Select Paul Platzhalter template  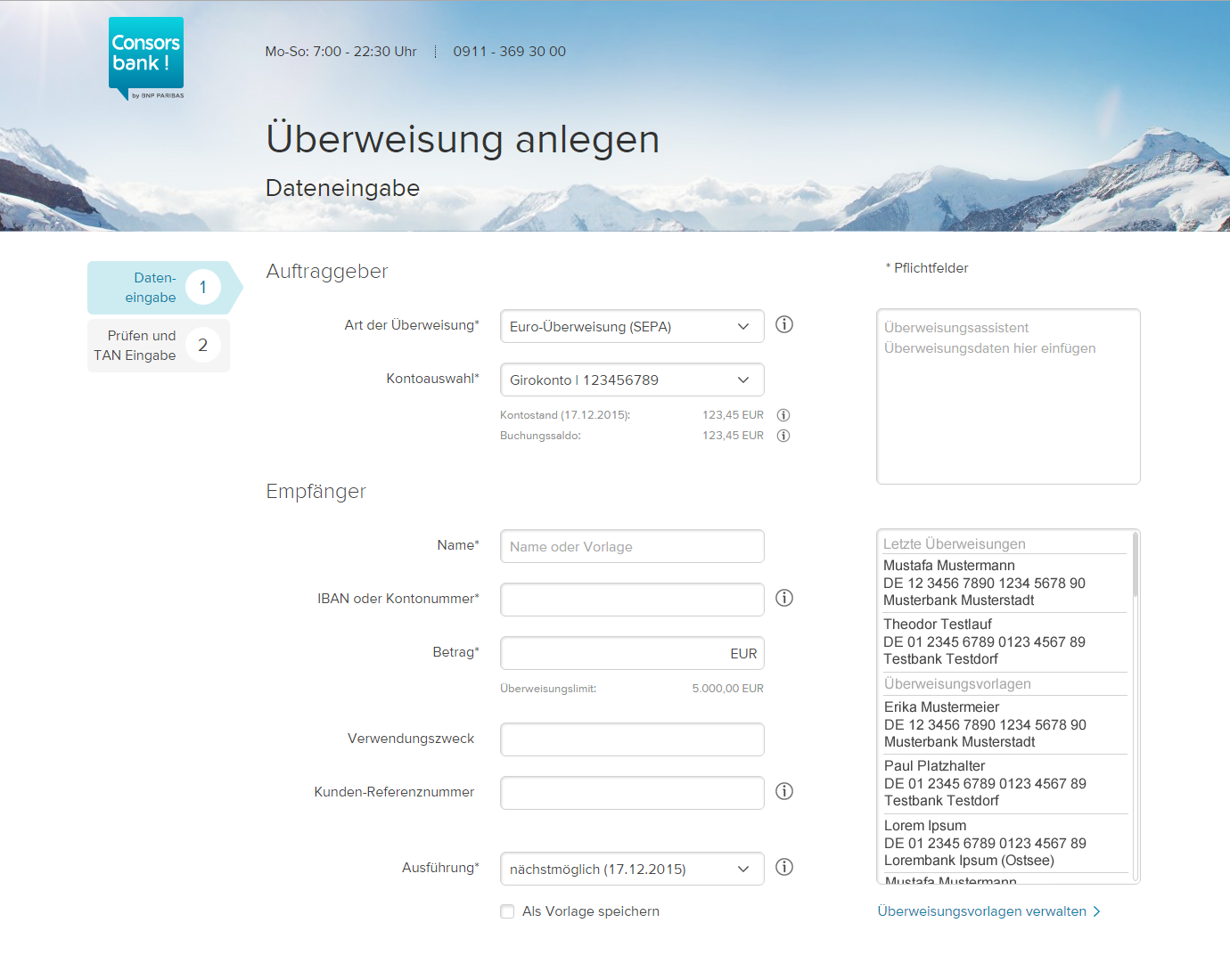(1004, 783)
